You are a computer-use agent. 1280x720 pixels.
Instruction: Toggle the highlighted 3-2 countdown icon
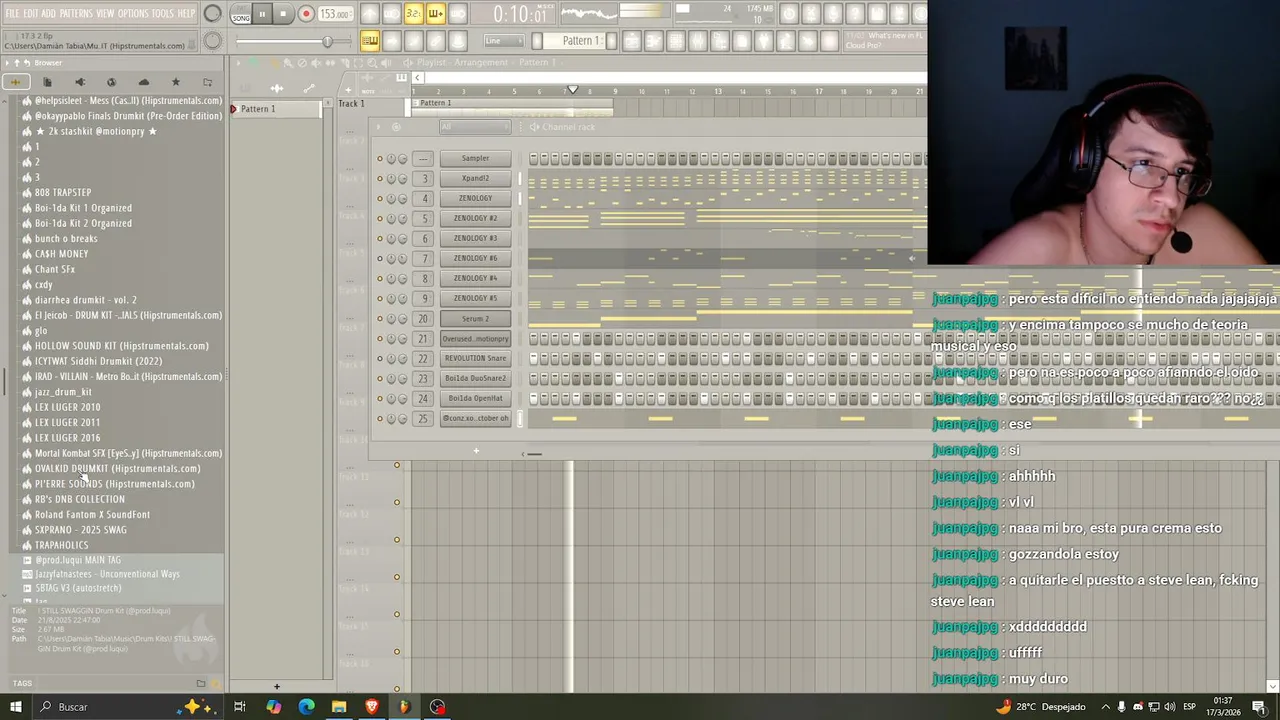pyautogui.click(x=413, y=14)
